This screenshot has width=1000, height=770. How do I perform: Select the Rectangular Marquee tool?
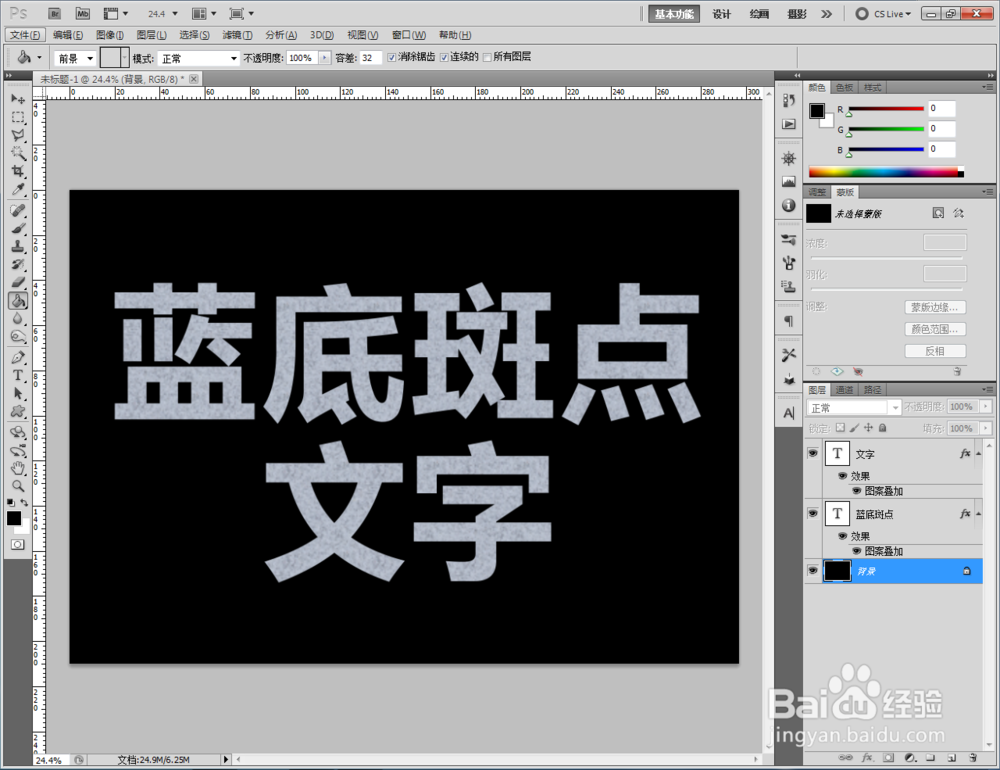tap(18, 117)
